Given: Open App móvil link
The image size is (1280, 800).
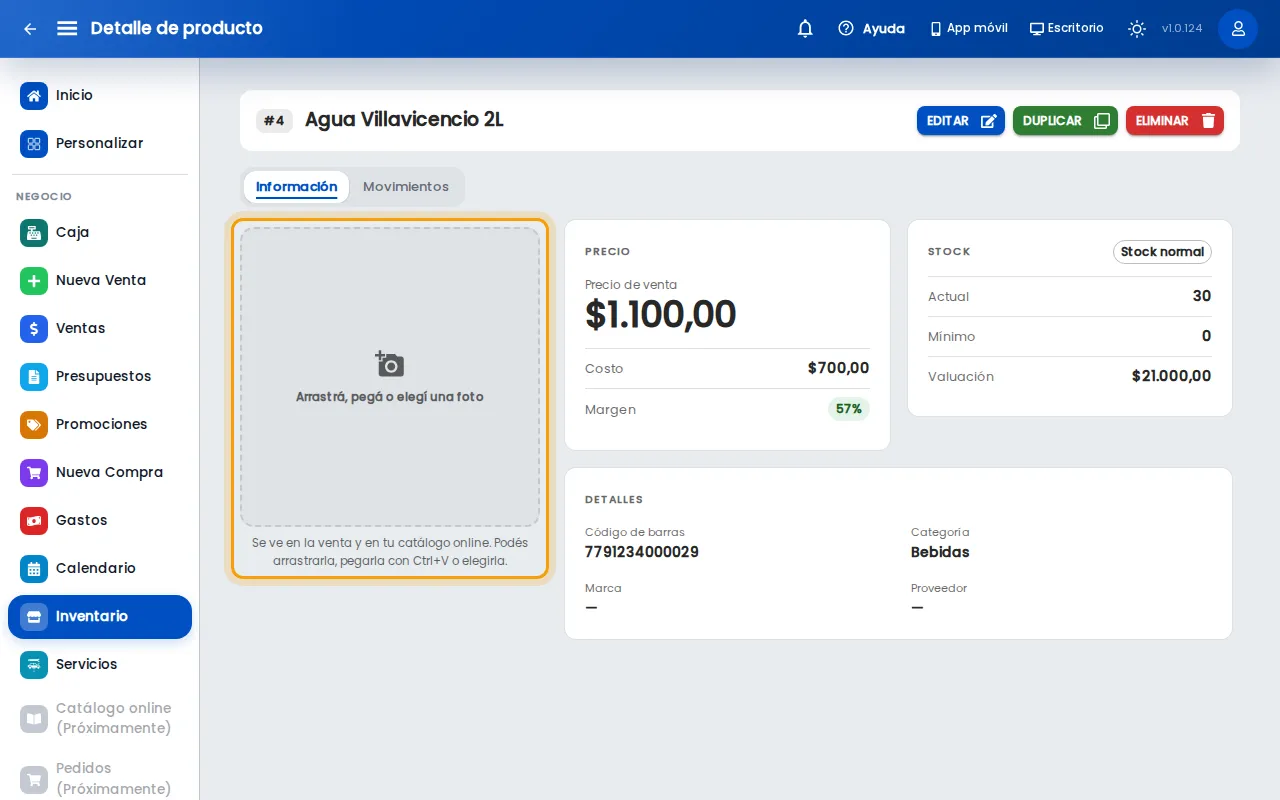Looking at the screenshot, I should [969, 29].
